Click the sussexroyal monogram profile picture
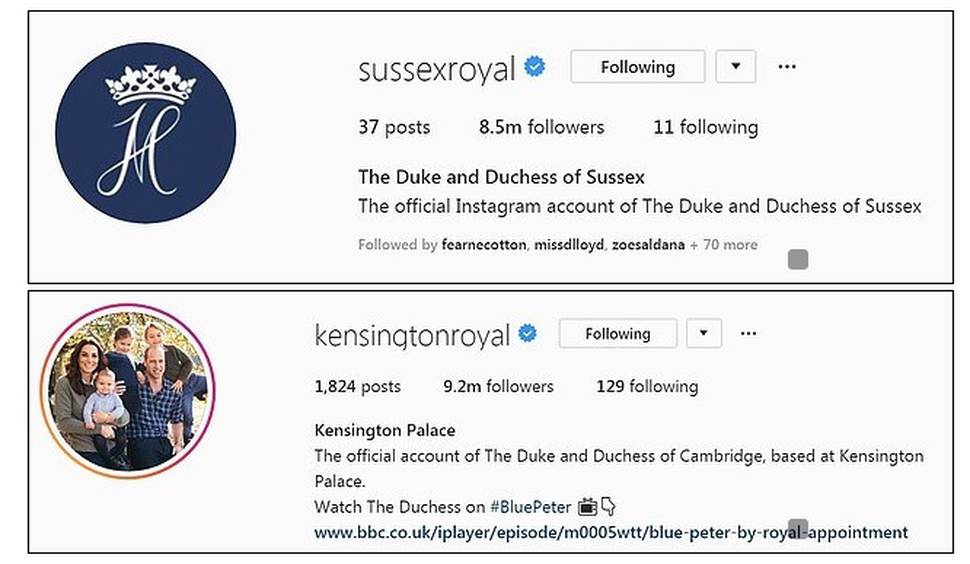 145,133
